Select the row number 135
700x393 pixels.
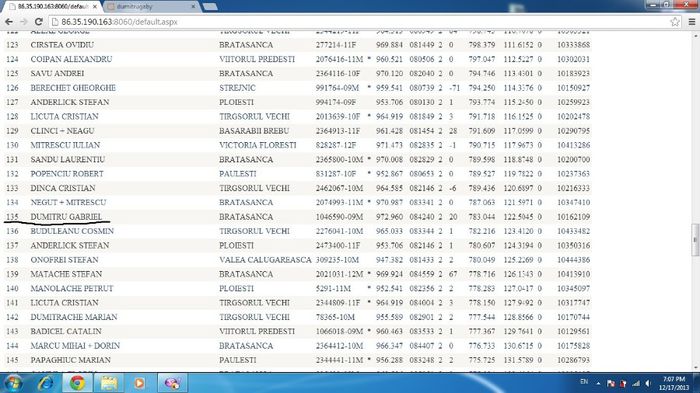[x=12, y=217]
